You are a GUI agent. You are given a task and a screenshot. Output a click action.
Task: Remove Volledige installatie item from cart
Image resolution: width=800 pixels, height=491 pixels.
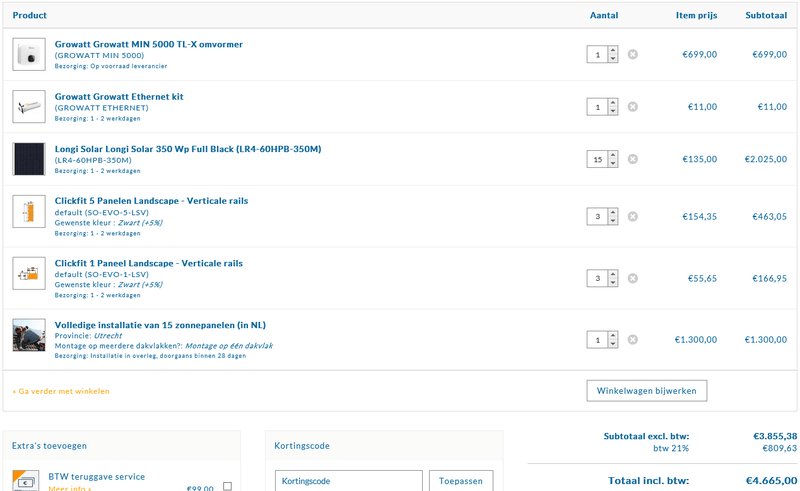tap(633, 339)
